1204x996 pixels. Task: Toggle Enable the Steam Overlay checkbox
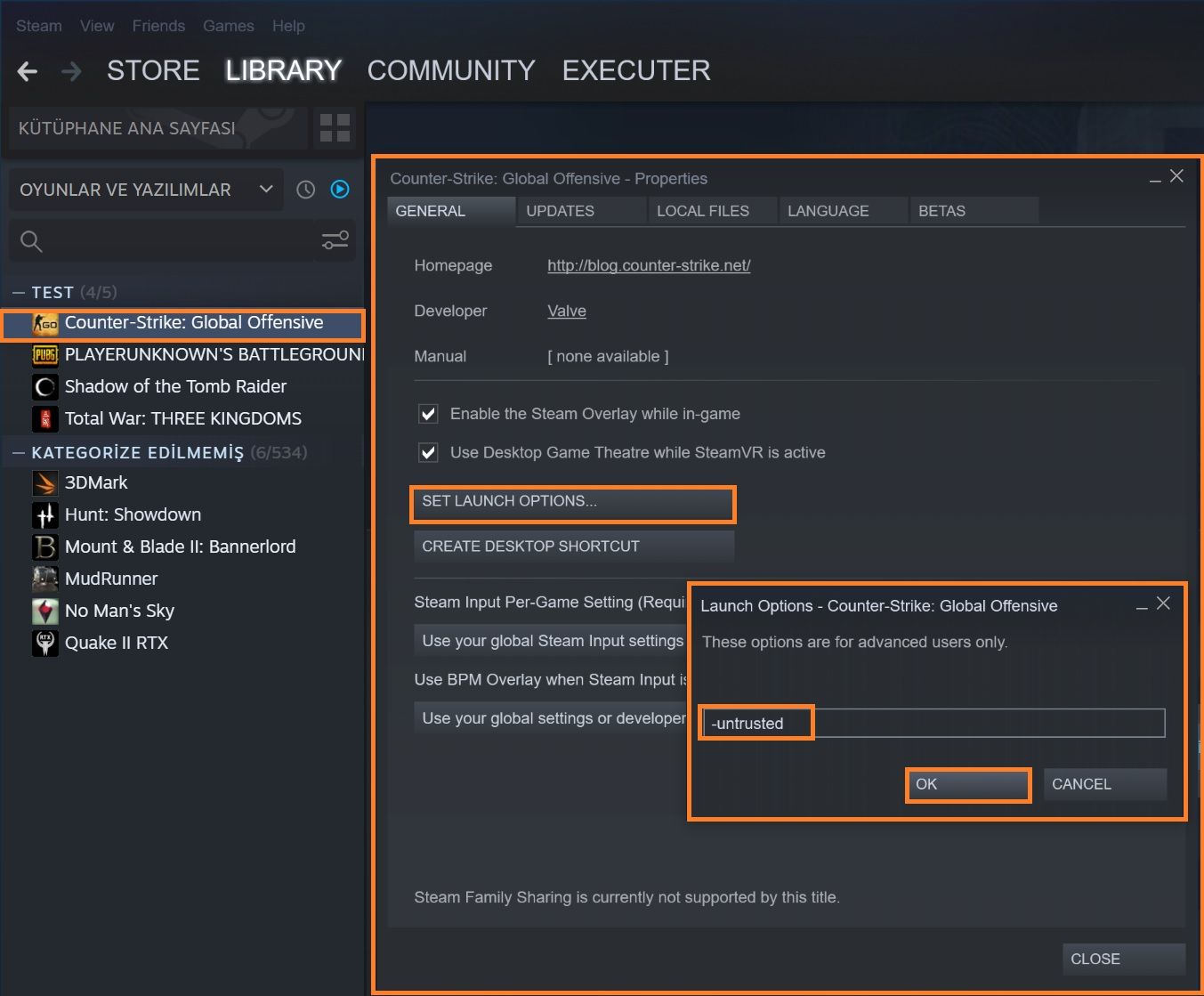tap(429, 414)
